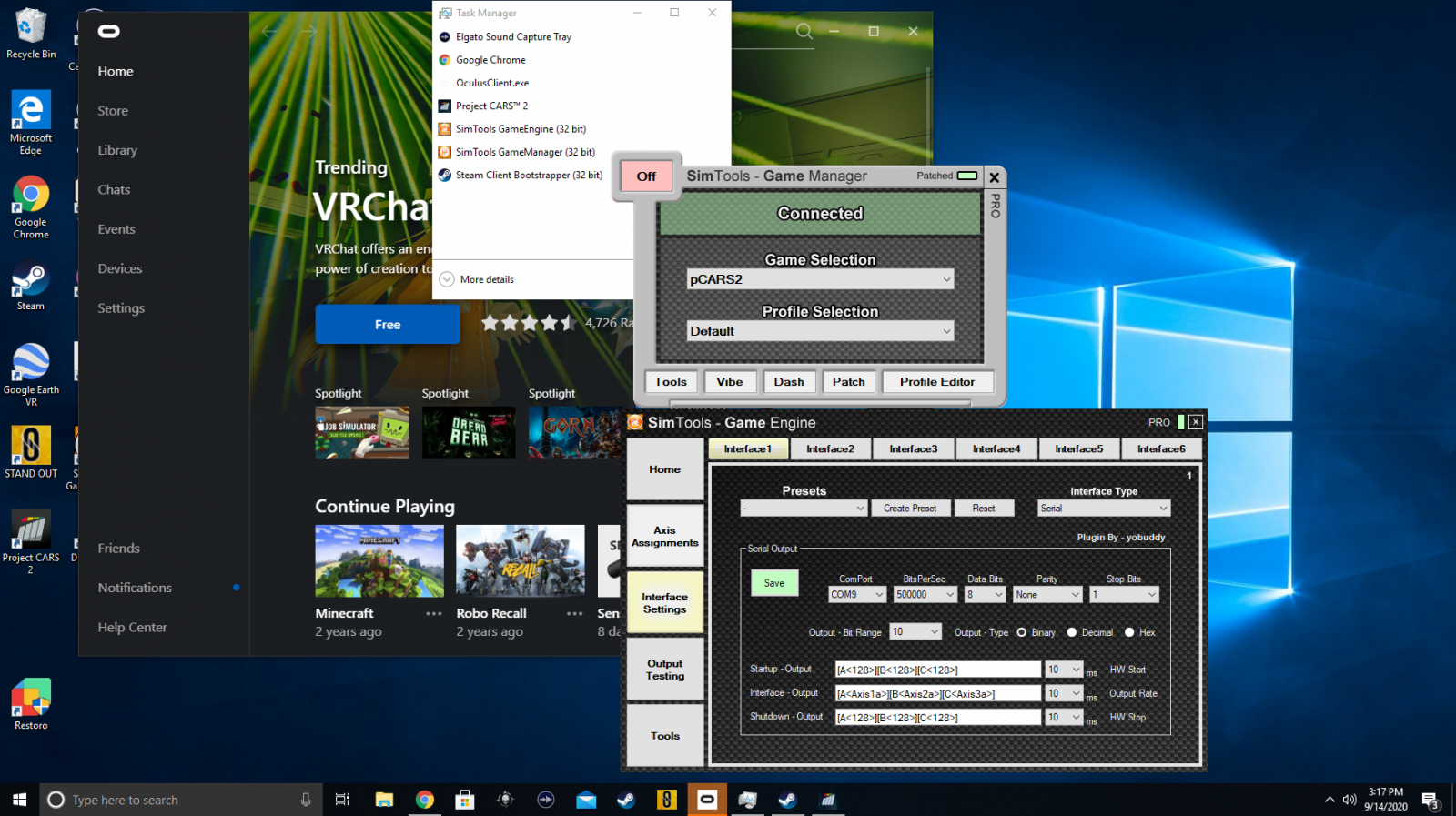Open the Data Bits dropdown

point(985,595)
